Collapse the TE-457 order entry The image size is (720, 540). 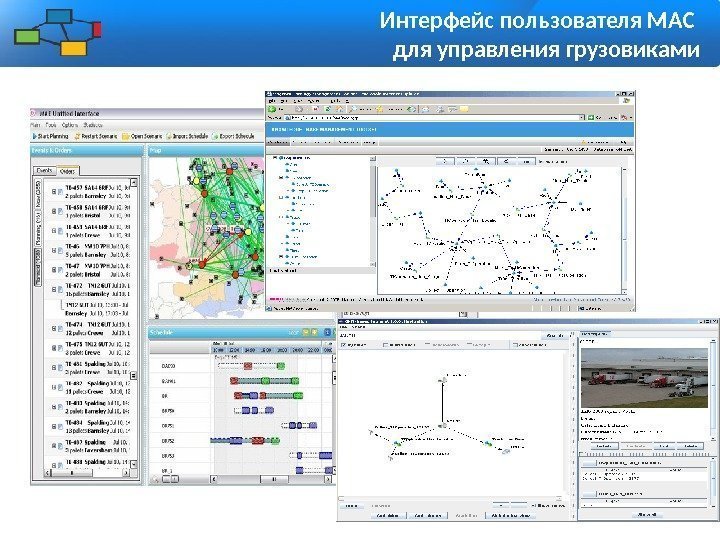pyautogui.click(x=53, y=192)
